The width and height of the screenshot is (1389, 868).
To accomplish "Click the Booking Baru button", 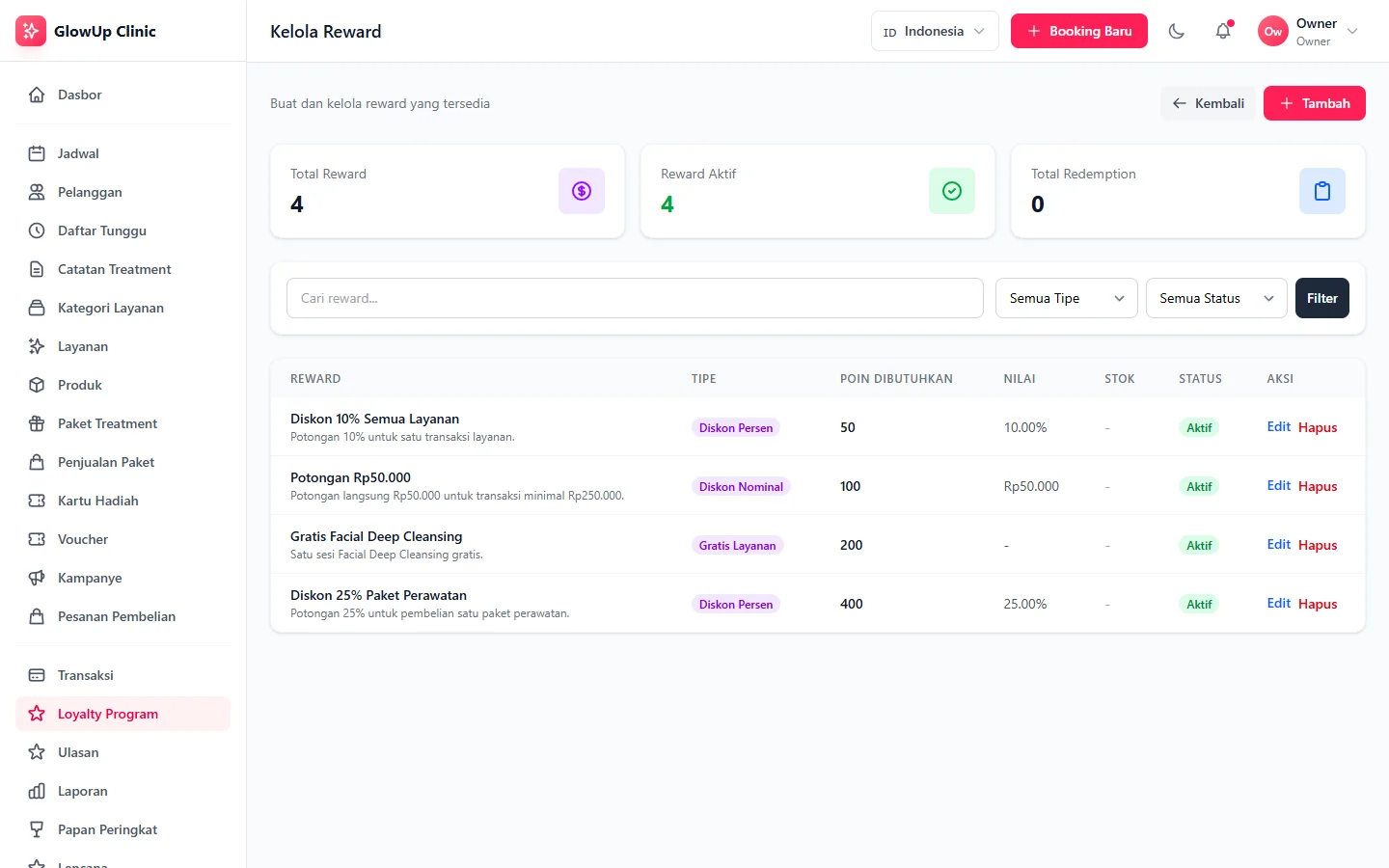I will [1079, 31].
